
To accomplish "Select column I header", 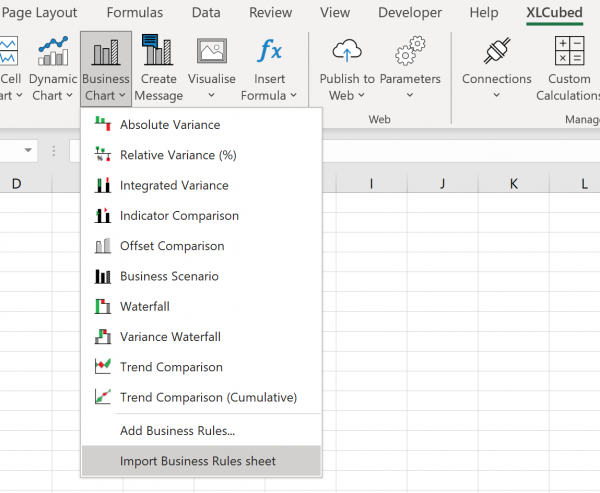I will [x=371, y=184].
